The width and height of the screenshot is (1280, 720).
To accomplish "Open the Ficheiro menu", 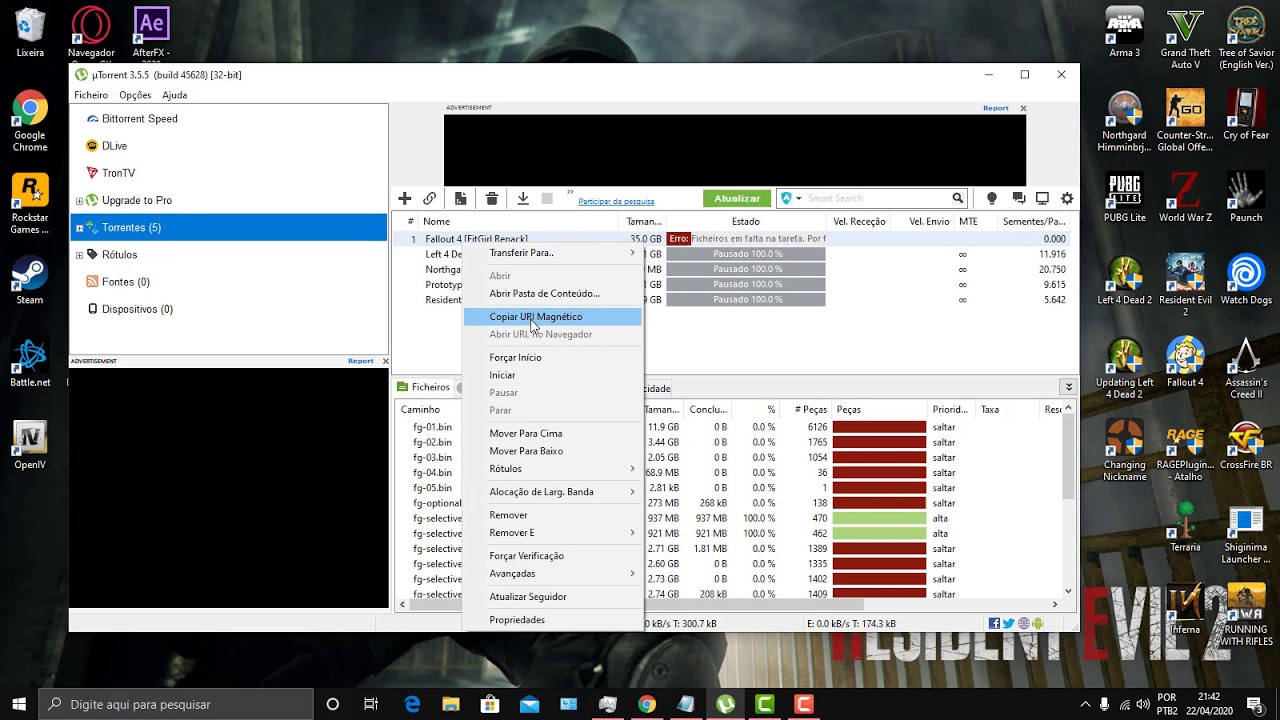I will pyautogui.click(x=91, y=95).
